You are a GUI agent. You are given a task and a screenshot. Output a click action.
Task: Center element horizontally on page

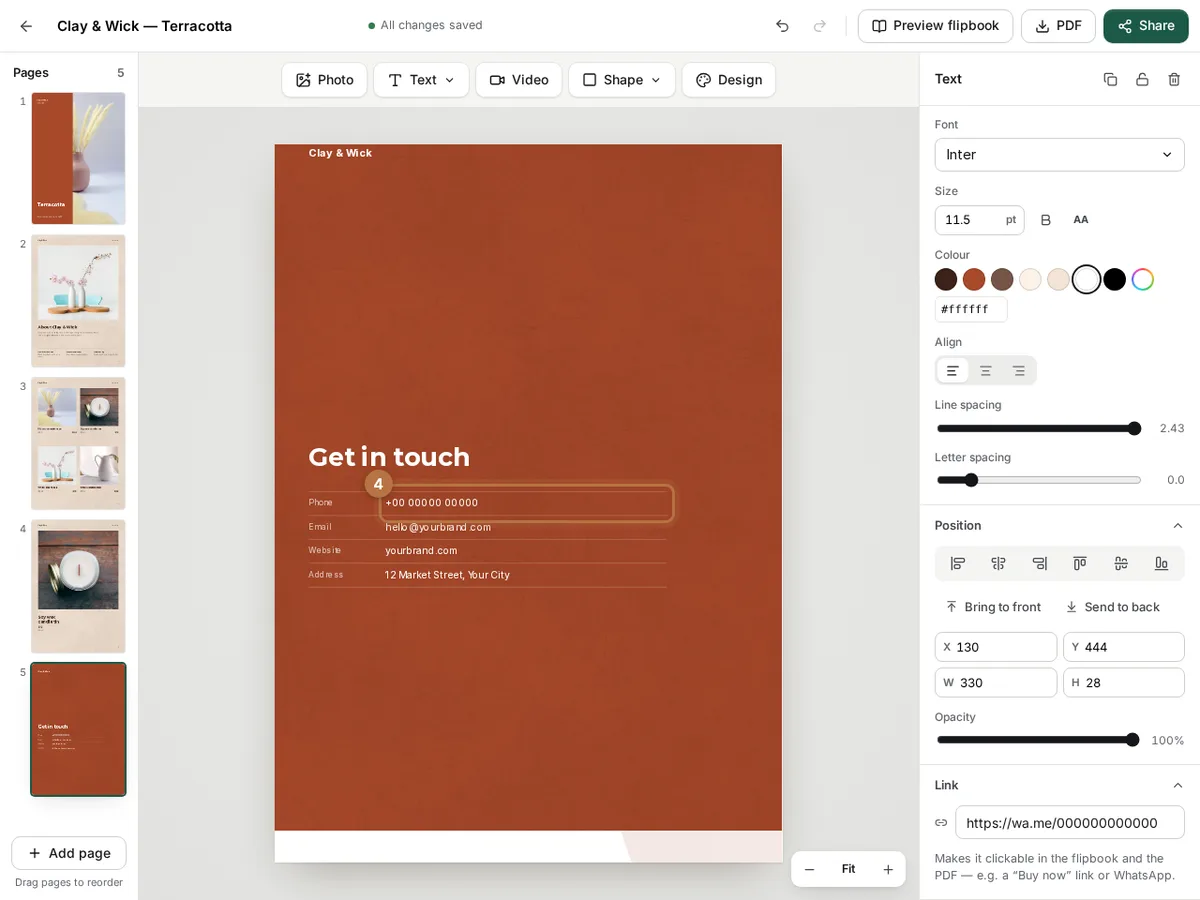(998, 563)
